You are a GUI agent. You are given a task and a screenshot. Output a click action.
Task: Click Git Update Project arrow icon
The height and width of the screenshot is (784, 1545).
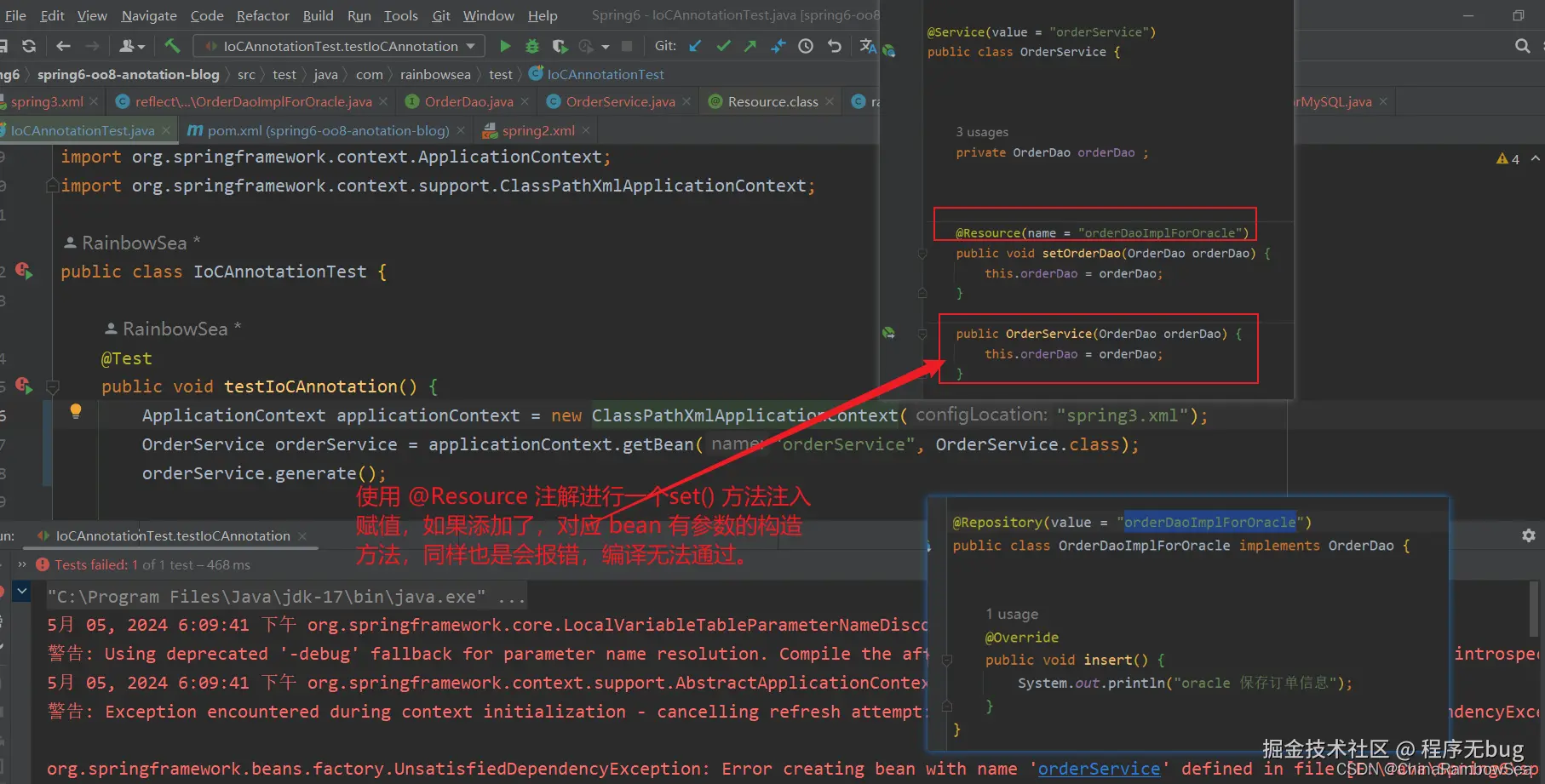tap(696, 46)
